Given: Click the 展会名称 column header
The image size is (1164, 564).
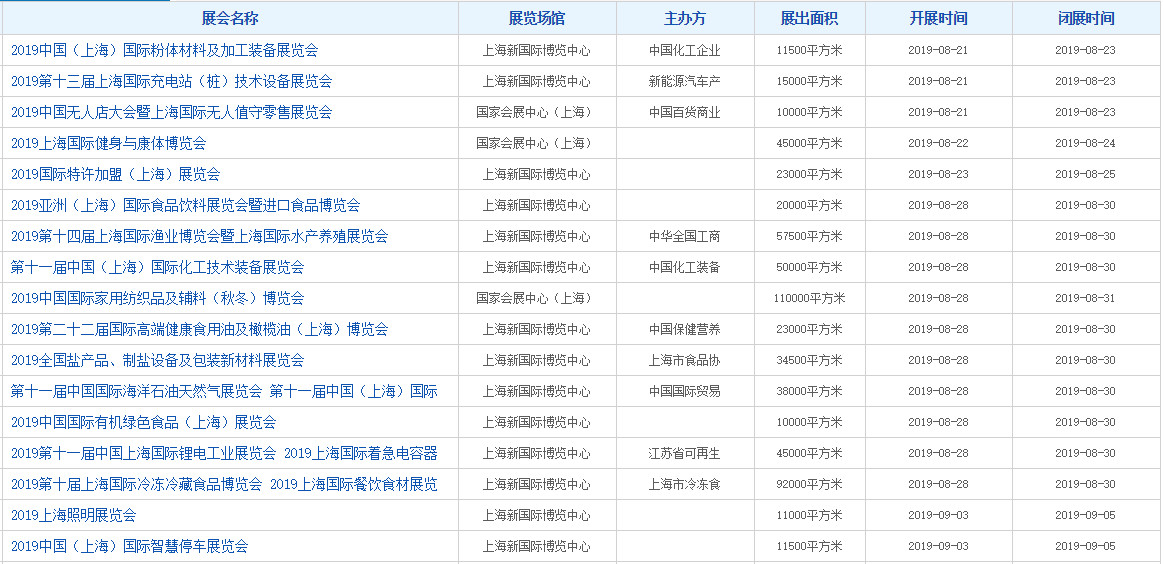Looking at the screenshot, I should [x=230, y=19].
